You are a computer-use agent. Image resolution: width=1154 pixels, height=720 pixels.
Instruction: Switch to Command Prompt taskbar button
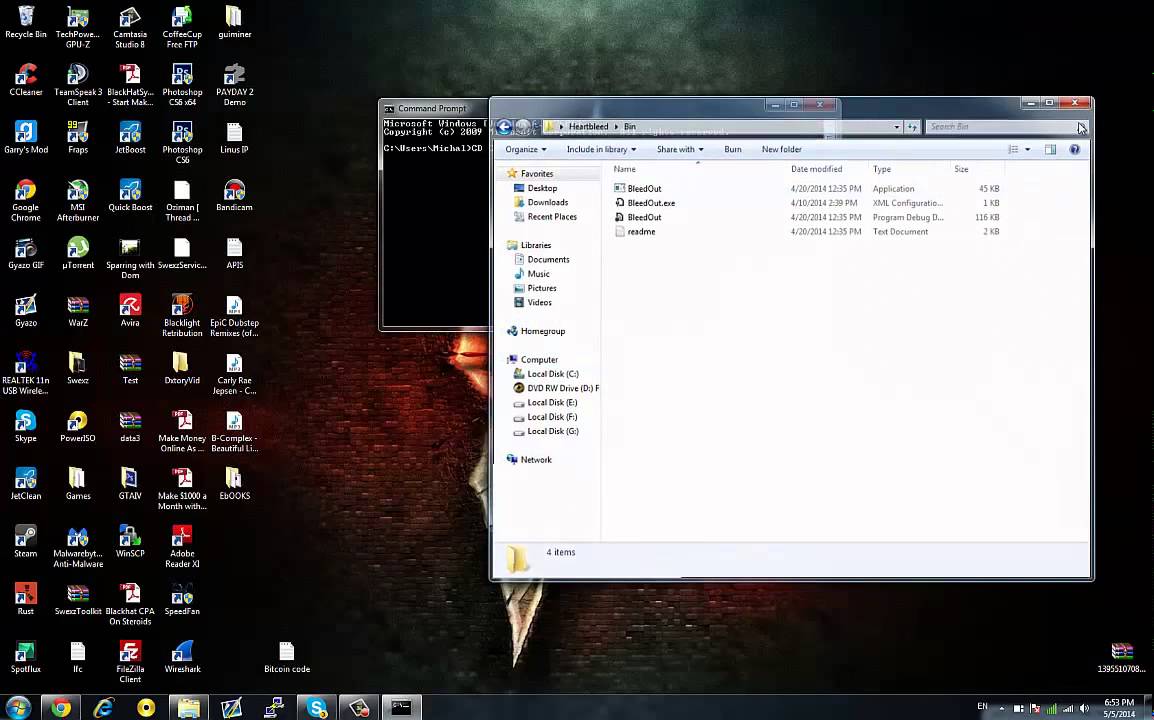point(401,707)
